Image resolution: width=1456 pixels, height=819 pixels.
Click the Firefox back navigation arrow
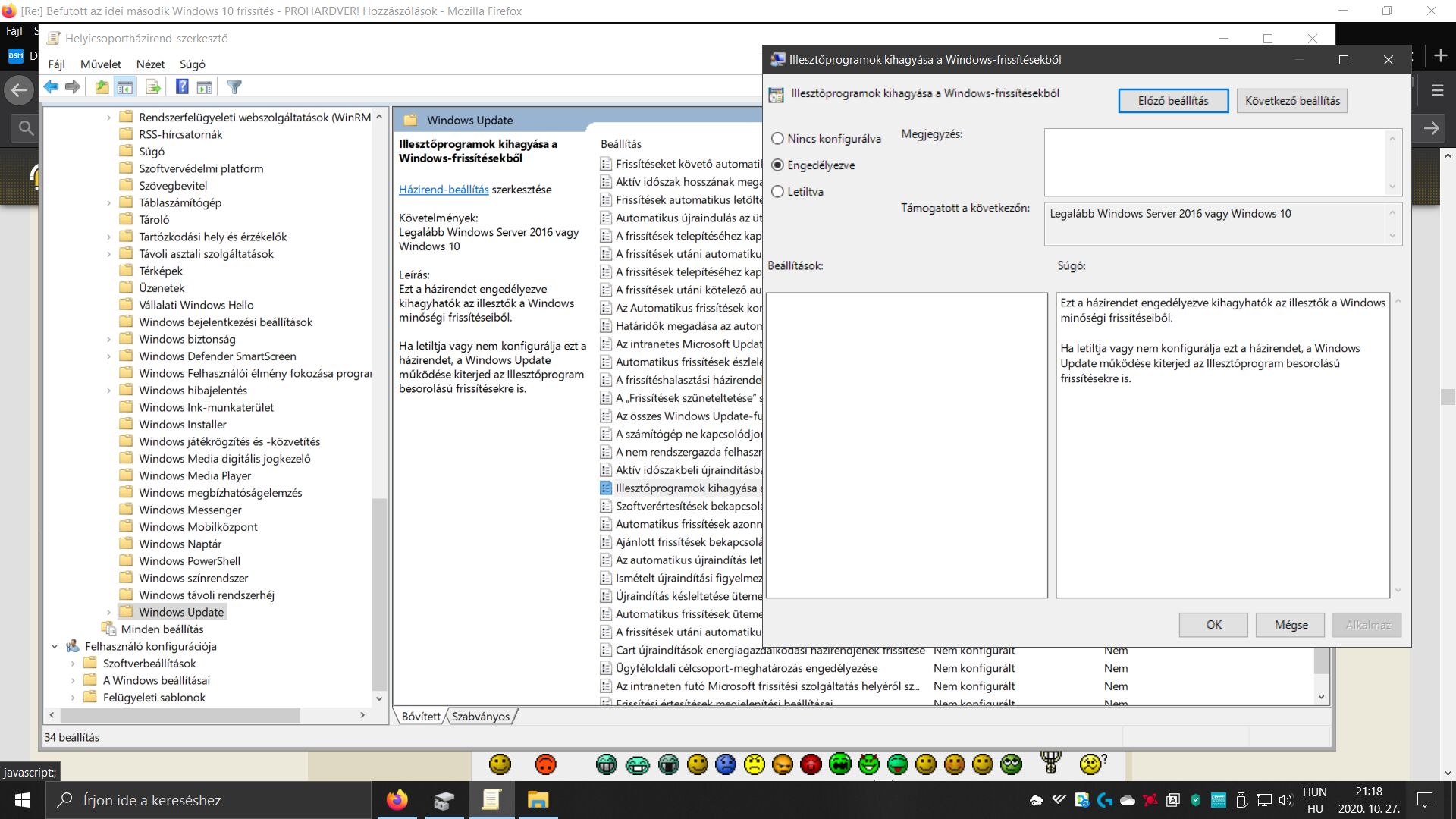(x=18, y=91)
